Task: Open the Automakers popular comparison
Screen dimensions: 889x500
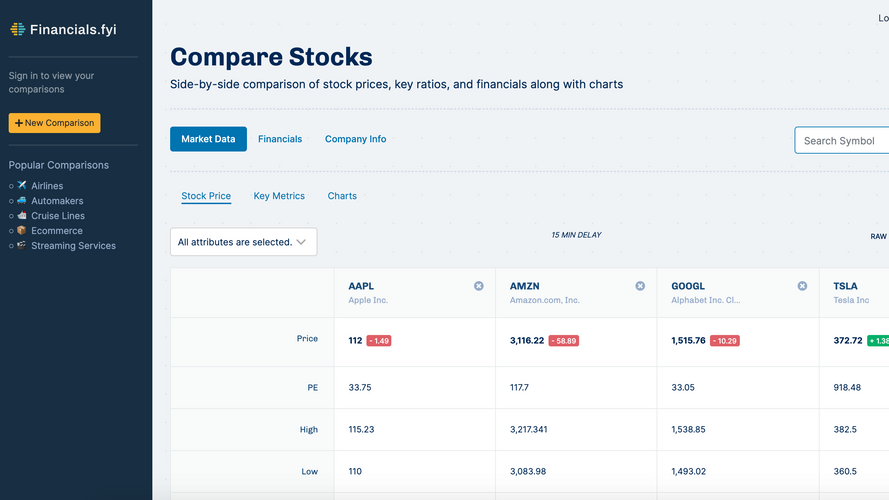Action: (57, 201)
